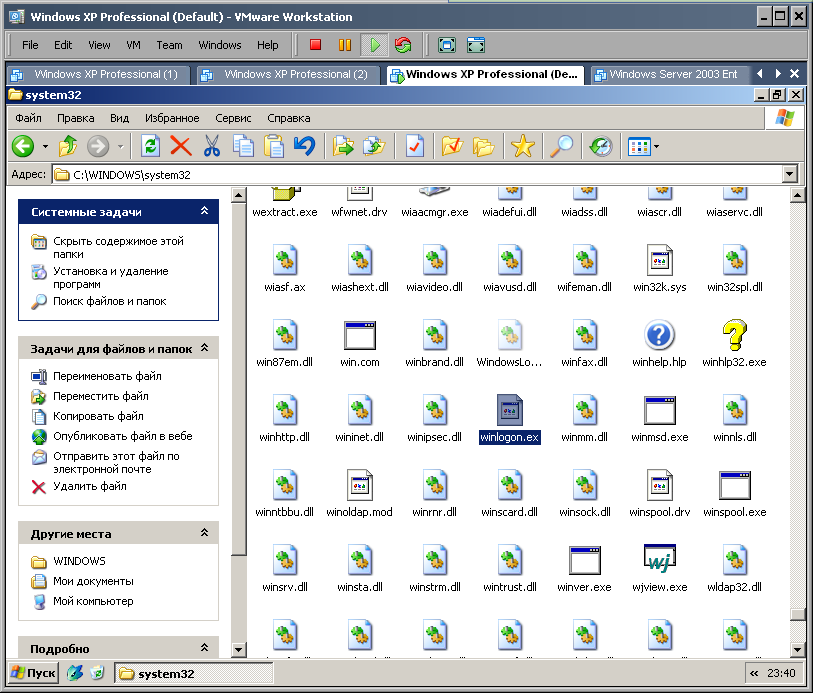The height and width of the screenshot is (693, 813).
Task: Click the Move To folder toolbar icon
Action: pyautogui.click(x=343, y=146)
